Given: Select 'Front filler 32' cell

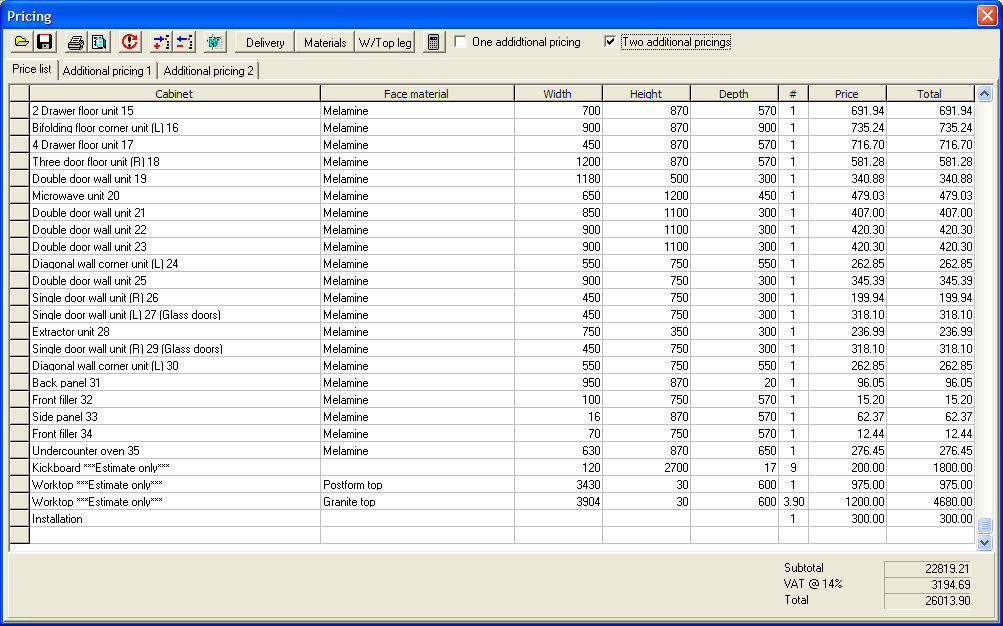Looking at the screenshot, I should tap(174, 400).
